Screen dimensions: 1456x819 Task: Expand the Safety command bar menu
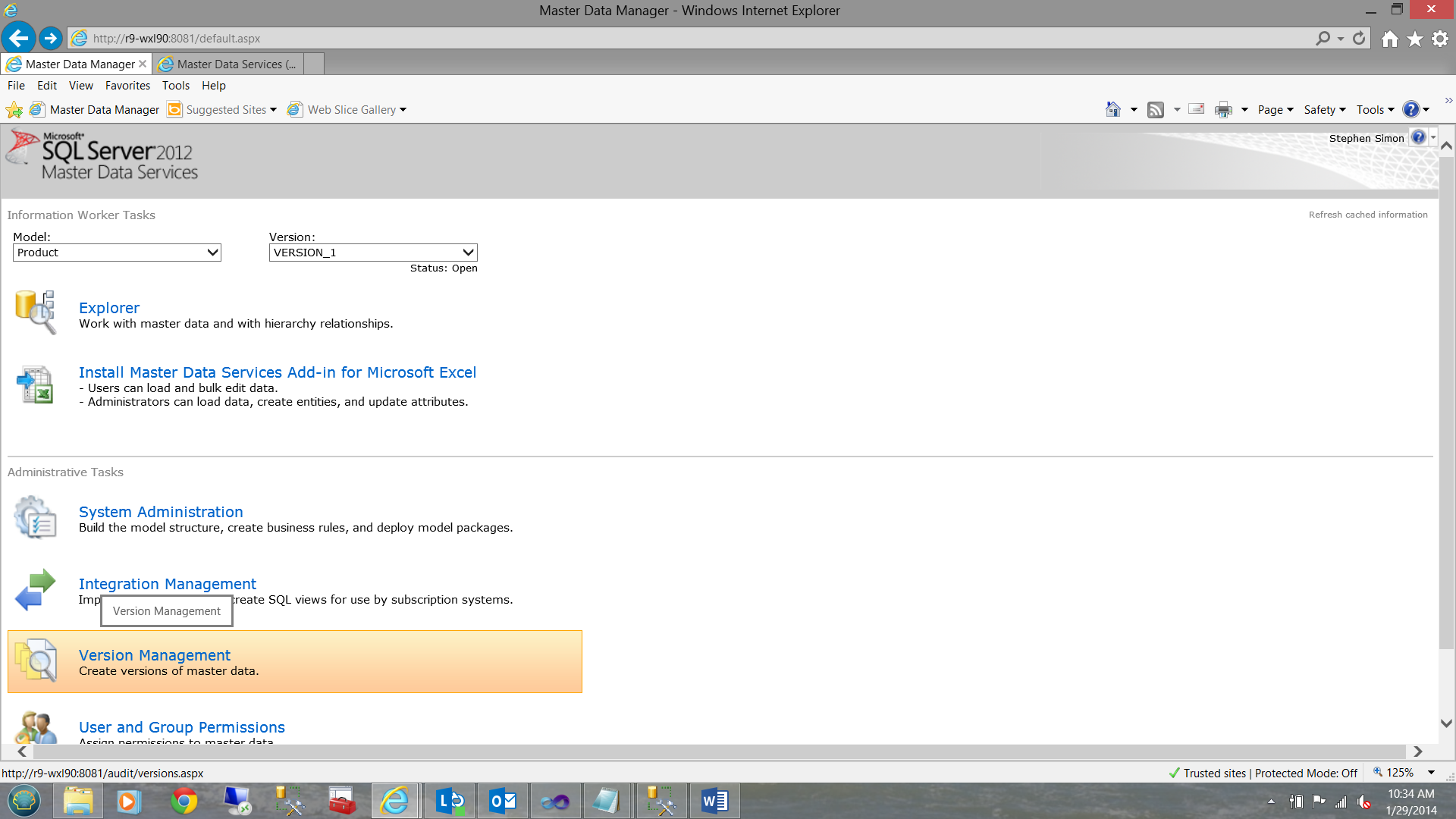tap(1324, 110)
